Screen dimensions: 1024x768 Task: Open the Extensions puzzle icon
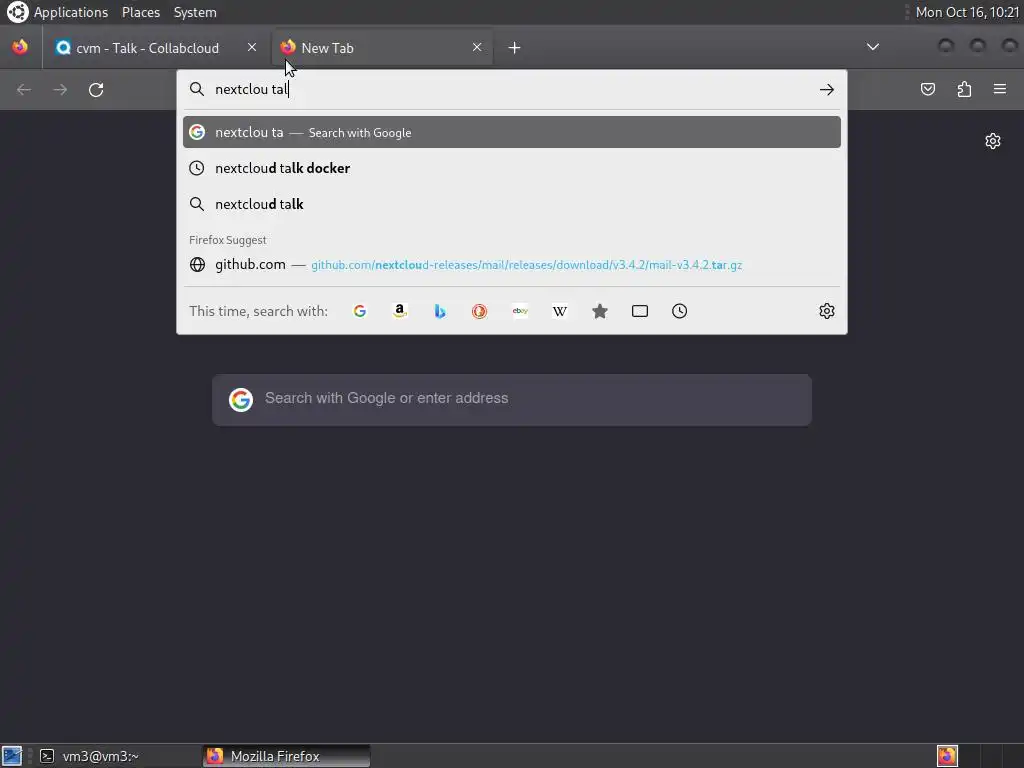964,89
